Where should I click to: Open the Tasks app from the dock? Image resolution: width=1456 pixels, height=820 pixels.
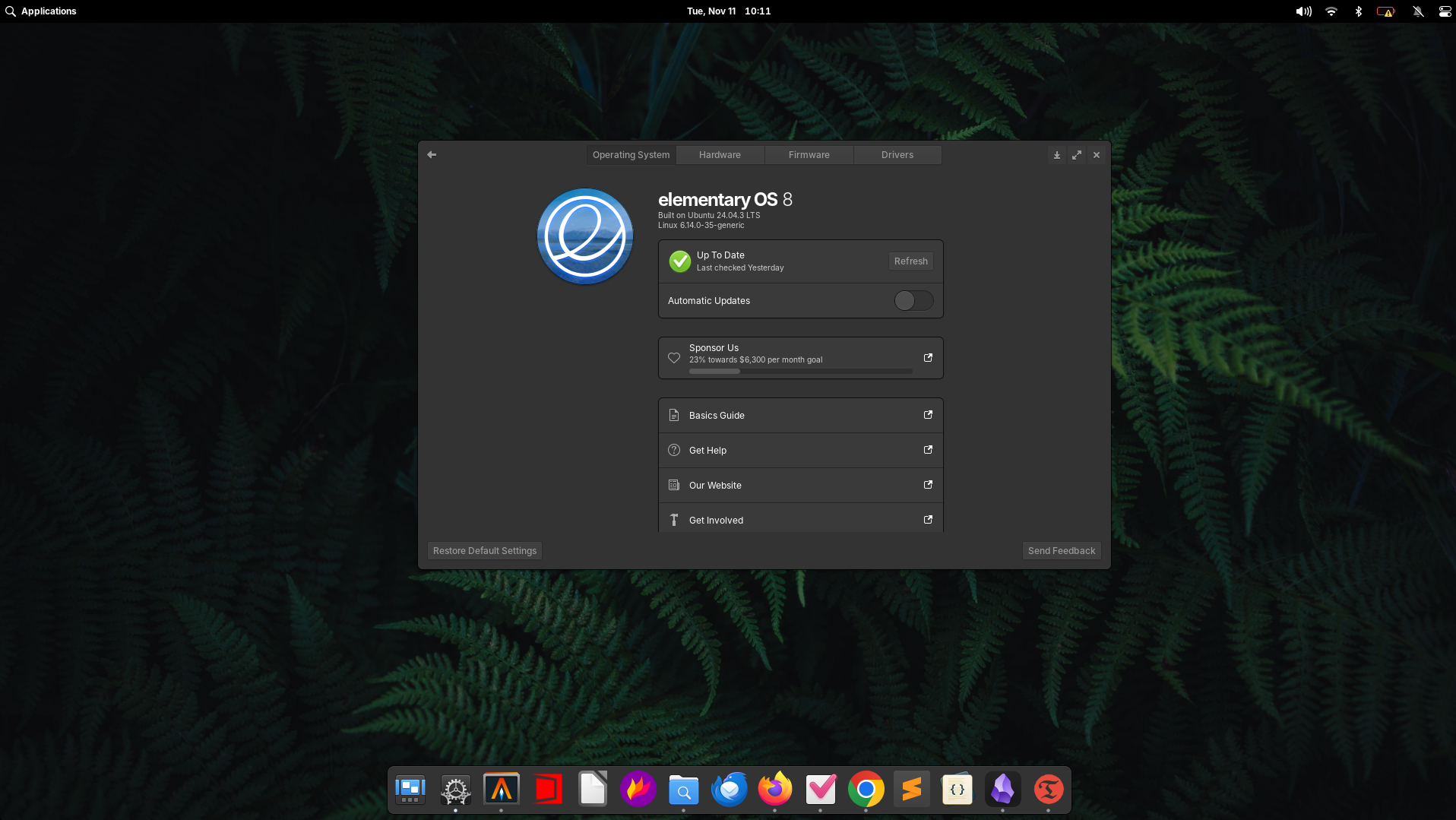[820, 789]
